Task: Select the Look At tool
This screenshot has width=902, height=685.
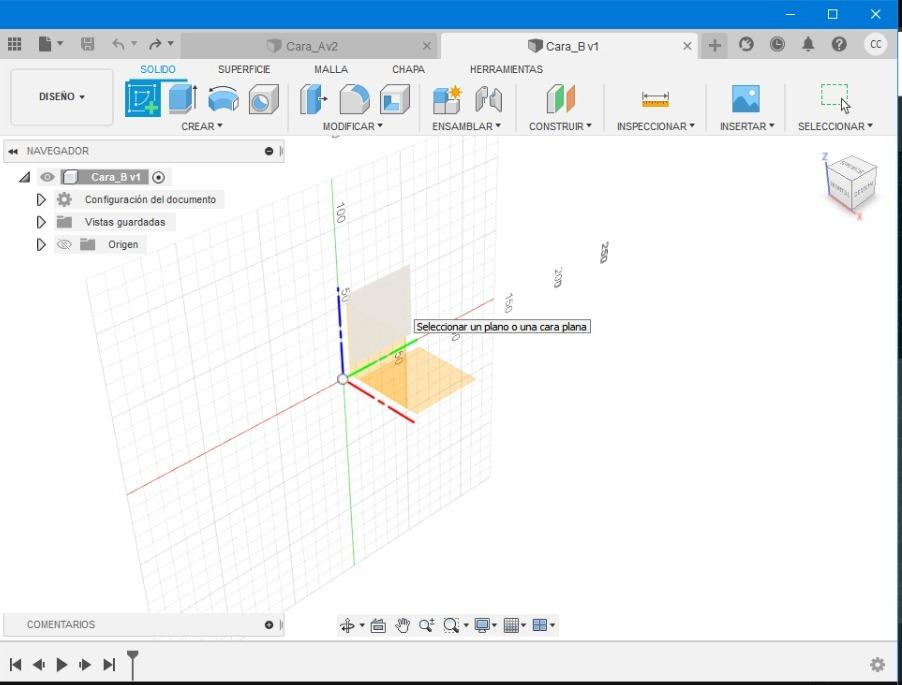Action: click(378, 625)
